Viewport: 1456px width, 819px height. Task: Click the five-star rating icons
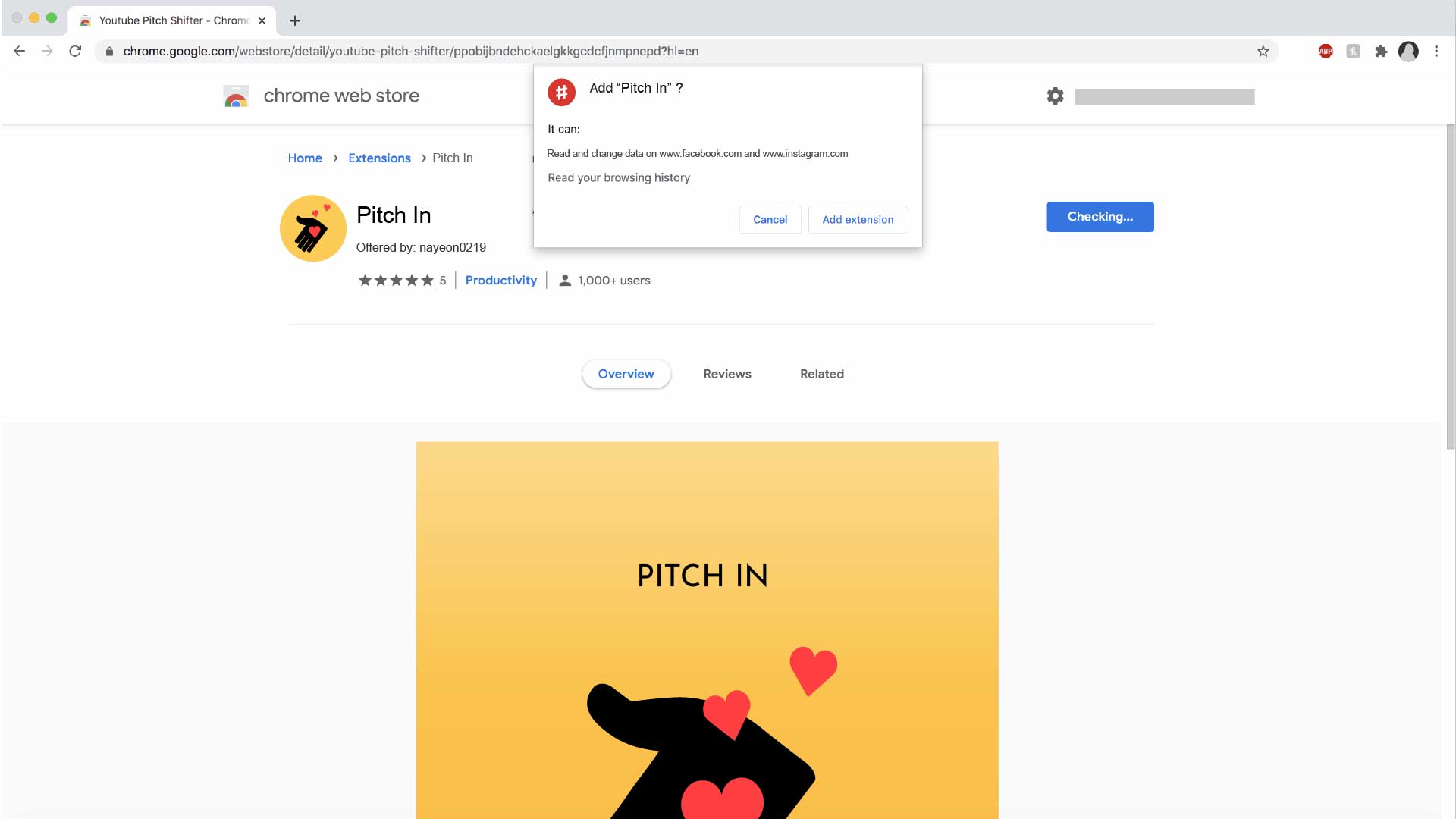tap(396, 280)
